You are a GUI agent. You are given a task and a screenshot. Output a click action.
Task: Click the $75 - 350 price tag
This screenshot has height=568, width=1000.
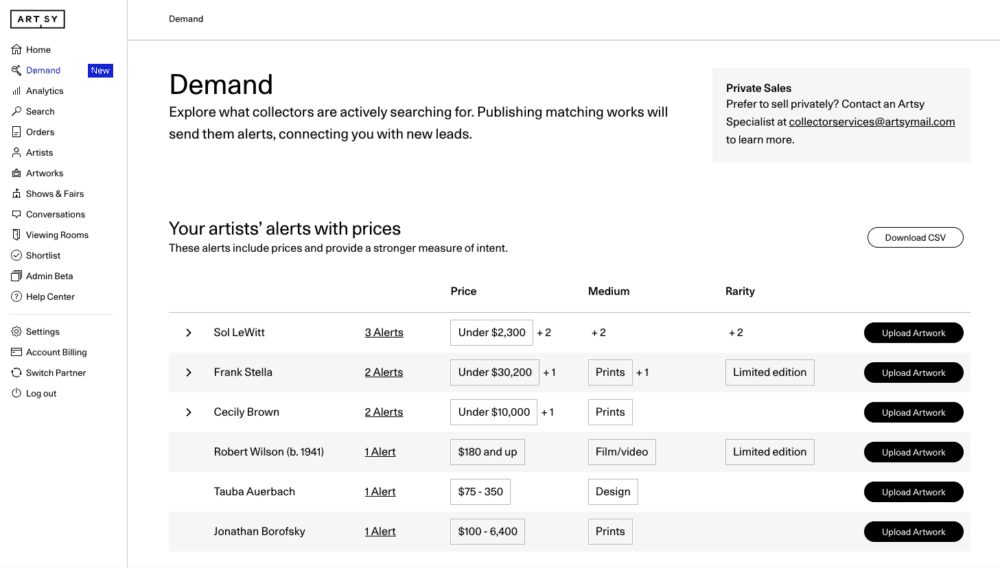coord(480,492)
